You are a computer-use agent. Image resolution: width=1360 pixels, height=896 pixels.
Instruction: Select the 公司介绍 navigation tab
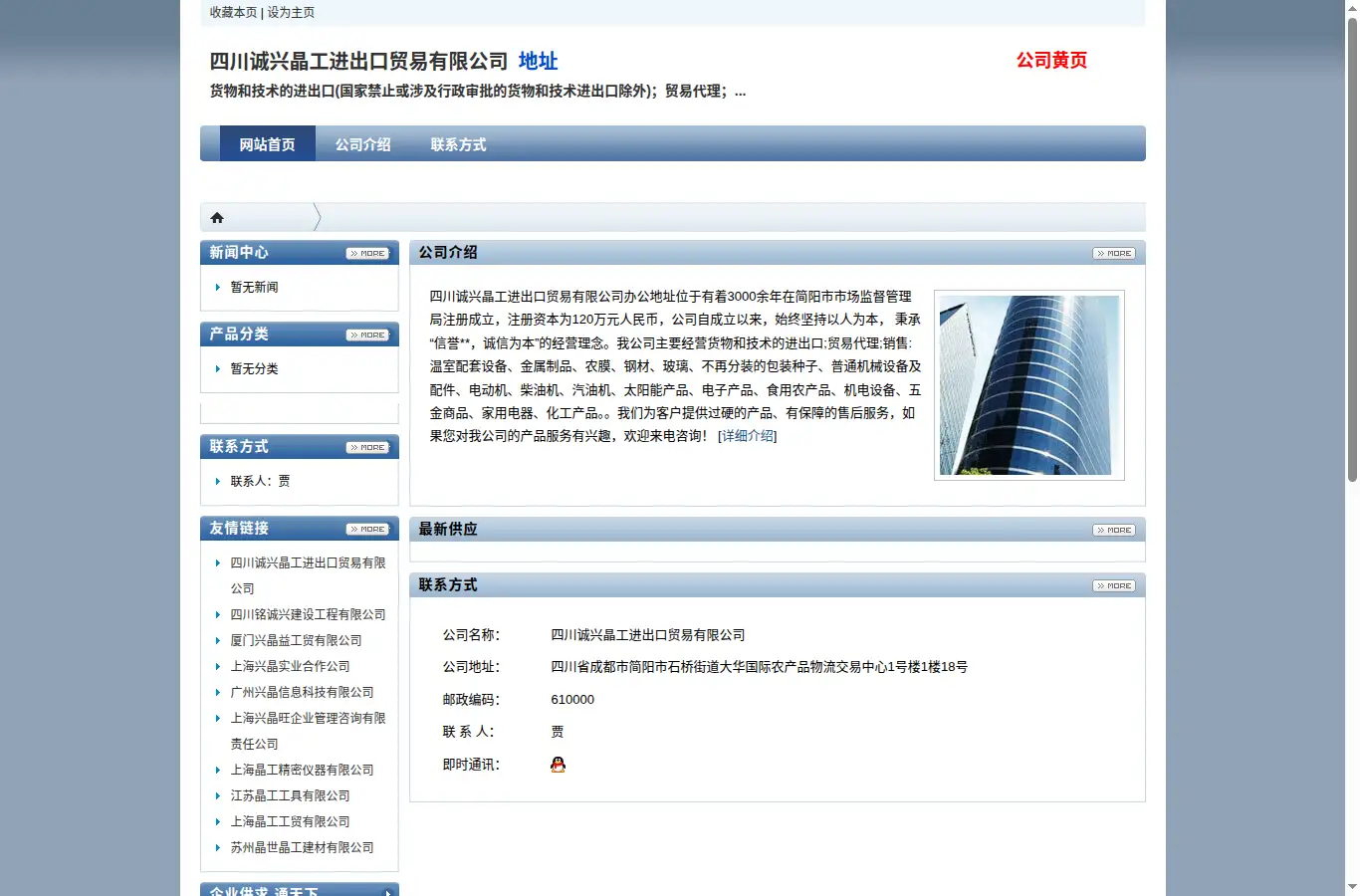363,144
